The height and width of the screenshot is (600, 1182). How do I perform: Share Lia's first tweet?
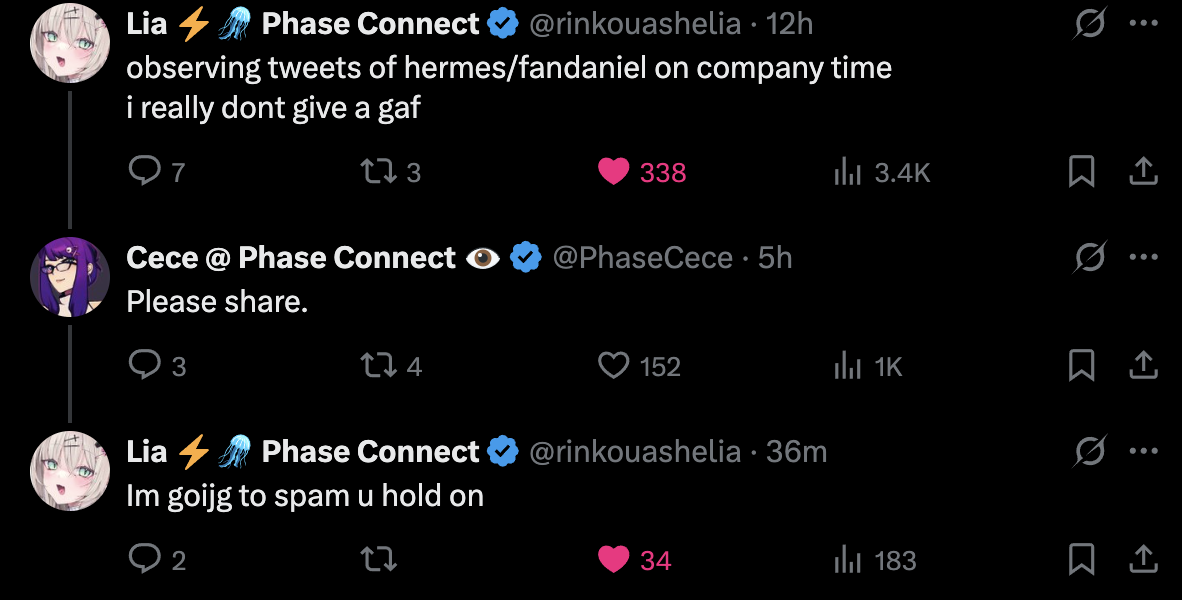pos(1142,172)
